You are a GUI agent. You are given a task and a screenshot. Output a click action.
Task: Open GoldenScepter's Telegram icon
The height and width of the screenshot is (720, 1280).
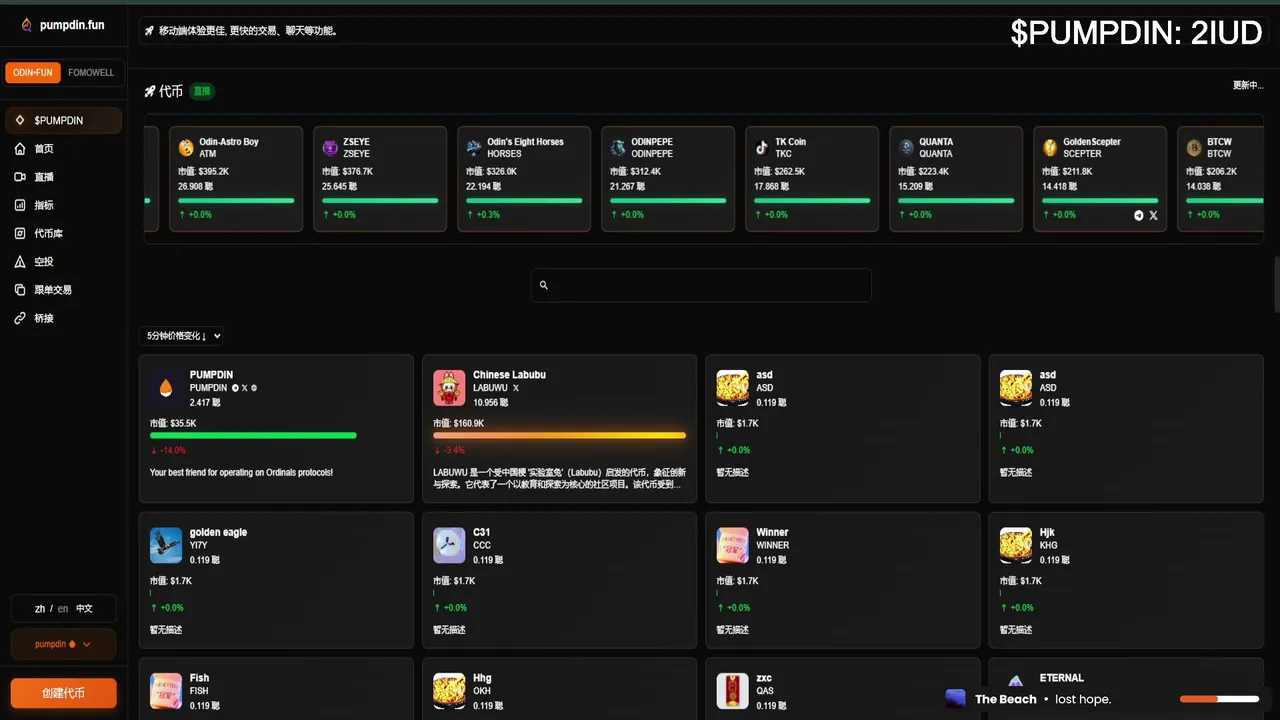1139,215
